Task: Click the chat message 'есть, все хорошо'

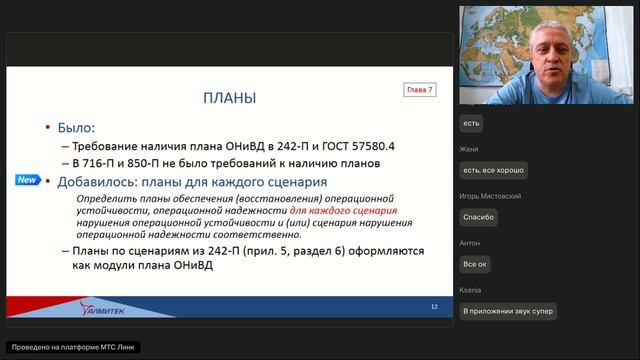Action: [x=493, y=170]
